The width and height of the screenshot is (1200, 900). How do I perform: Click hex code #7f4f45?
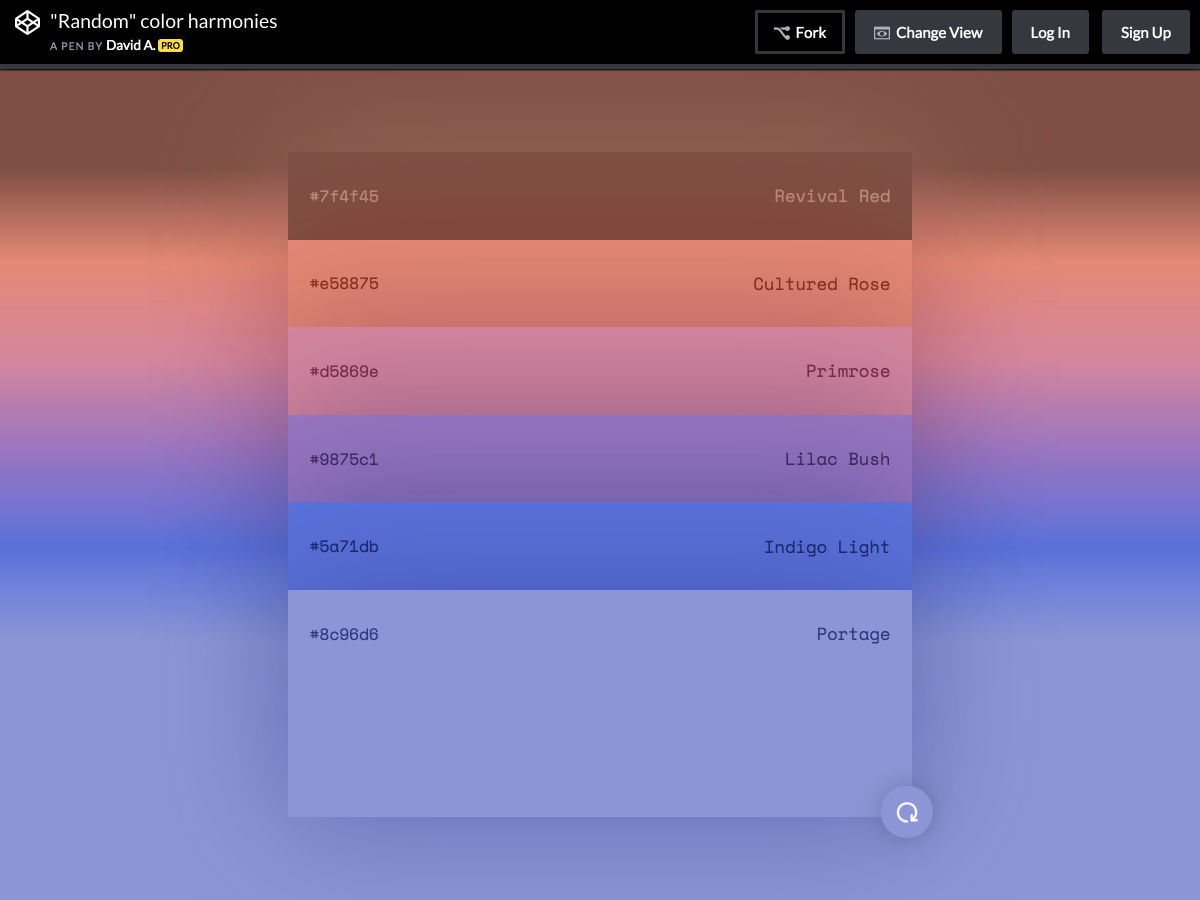coord(344,196)
